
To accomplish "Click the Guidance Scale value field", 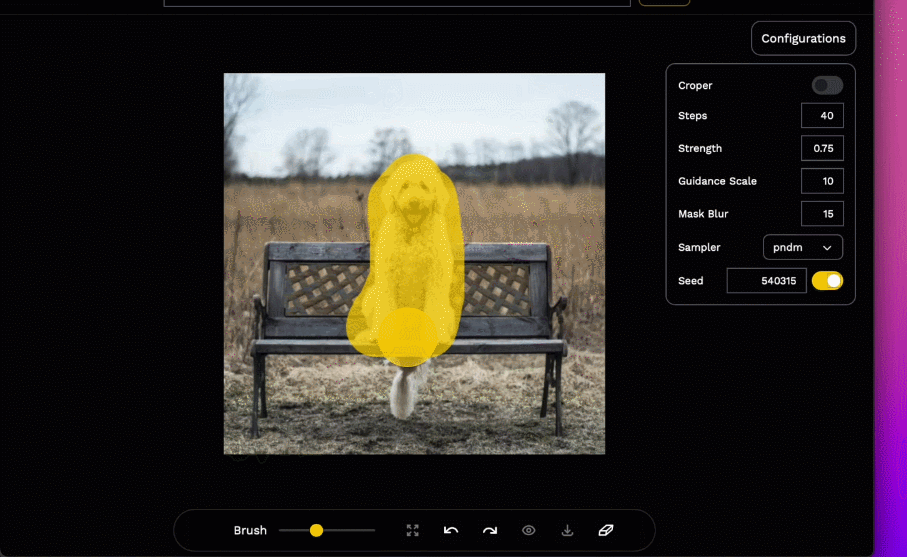I will tap(822, 181).
